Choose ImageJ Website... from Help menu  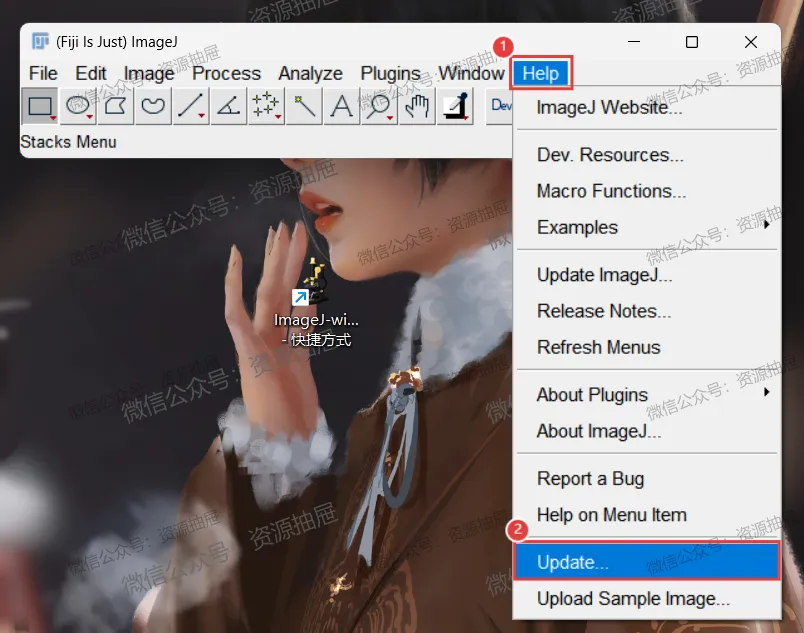647,107
